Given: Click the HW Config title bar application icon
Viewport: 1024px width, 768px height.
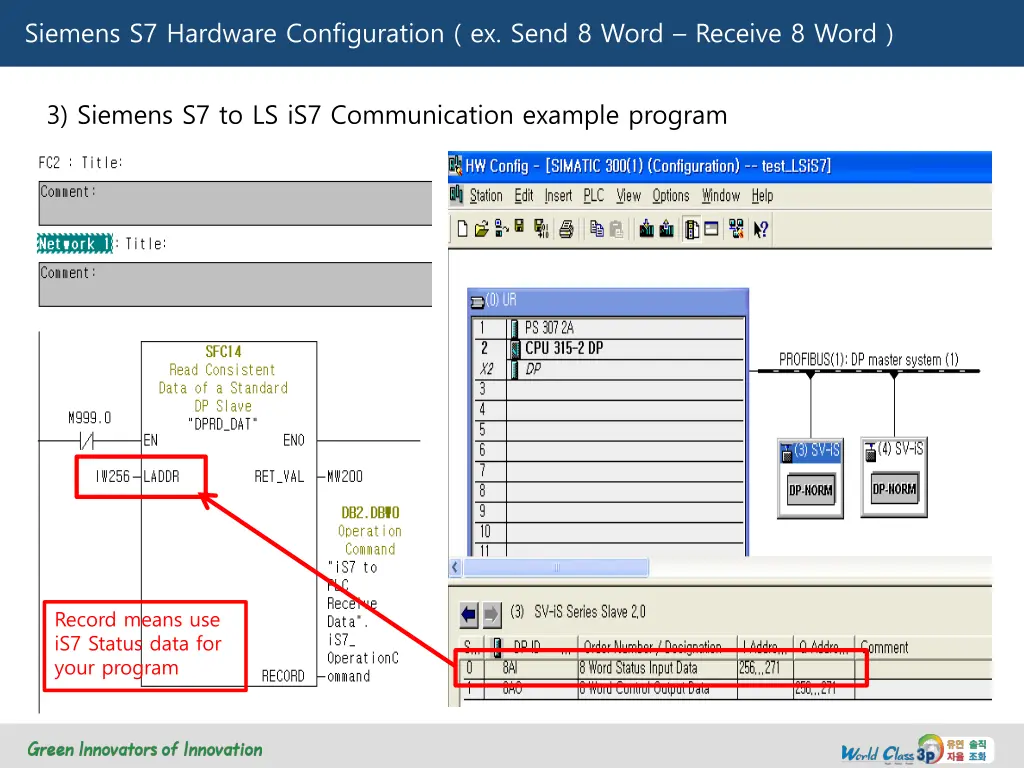Looking at the screenshot, I should tap(455, 165).
